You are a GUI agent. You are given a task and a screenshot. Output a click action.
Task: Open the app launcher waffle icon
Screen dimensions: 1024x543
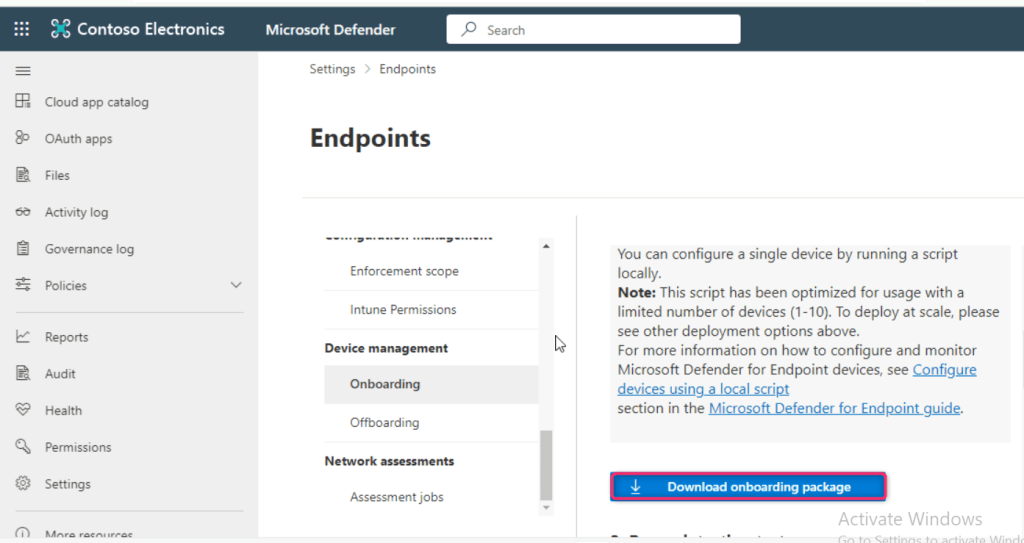click(x=22, y=29)
